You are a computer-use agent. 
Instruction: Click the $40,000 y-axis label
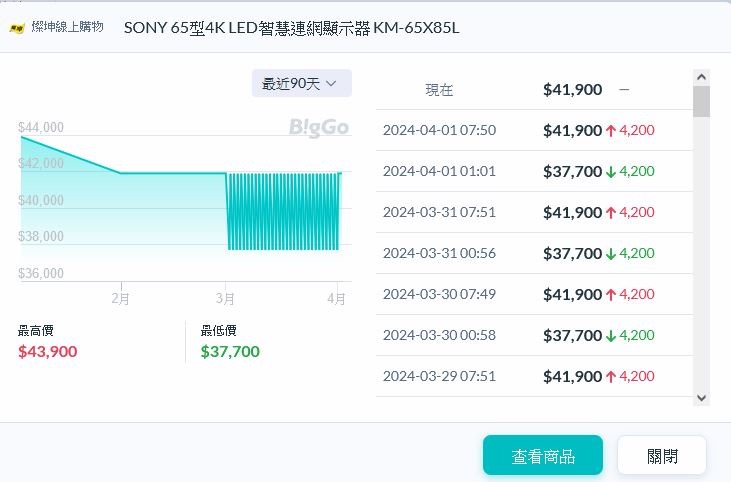[x=41, y=200]
